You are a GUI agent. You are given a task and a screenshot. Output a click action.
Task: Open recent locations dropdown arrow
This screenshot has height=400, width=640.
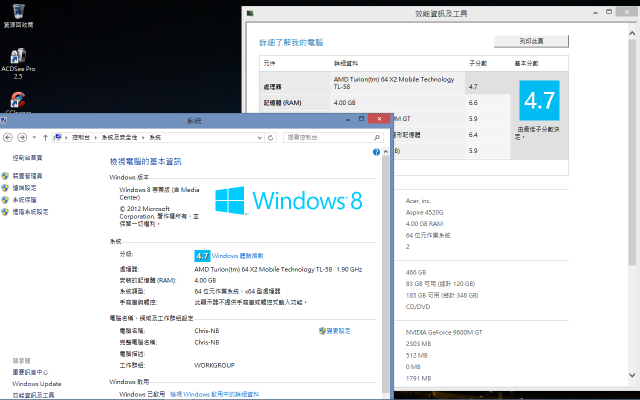34,138
